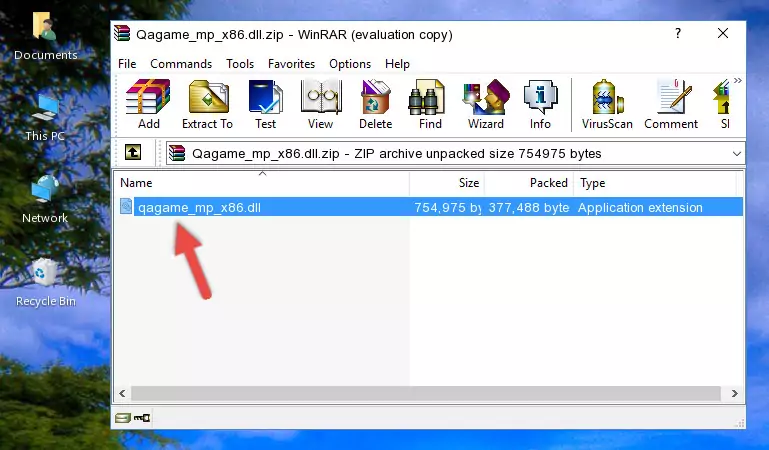Go up one folder level button
The height and width of the screenshot is (450, 769).
[x=133, y=152]
